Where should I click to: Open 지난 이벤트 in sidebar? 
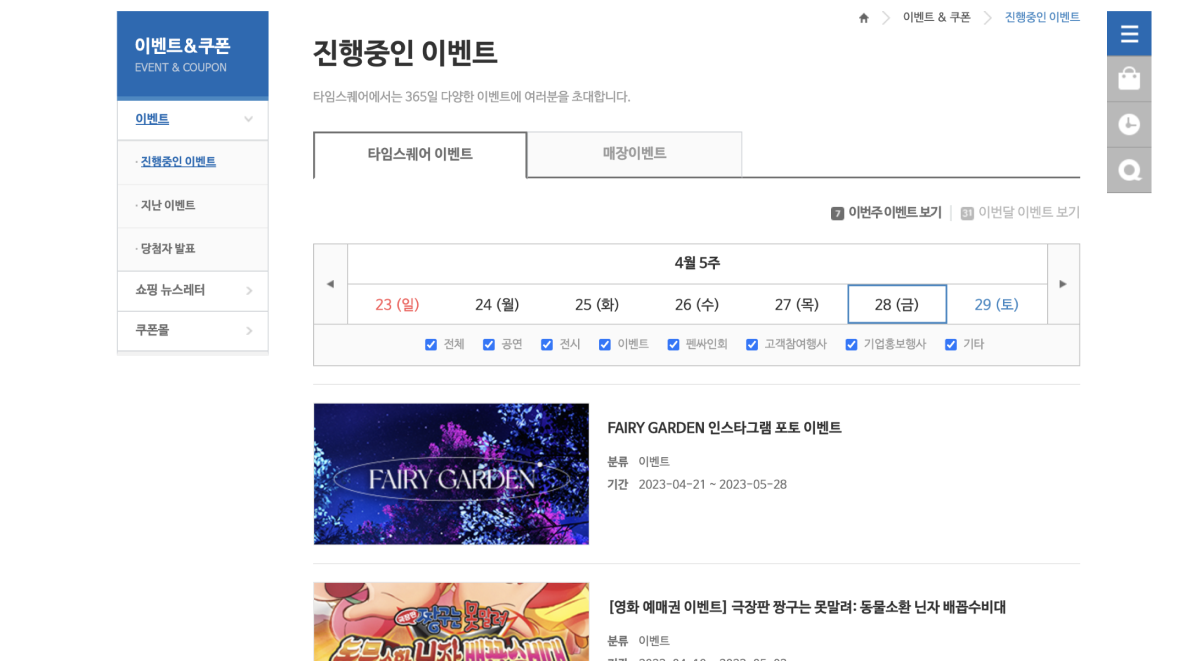pyautogui.click(x=168, y=206)
